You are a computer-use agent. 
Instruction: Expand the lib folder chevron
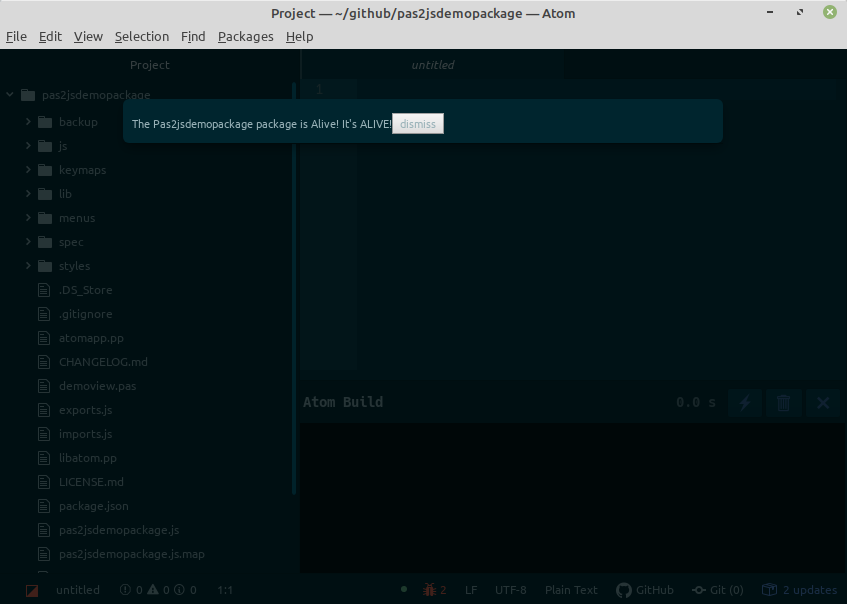[x=28, y=193]
